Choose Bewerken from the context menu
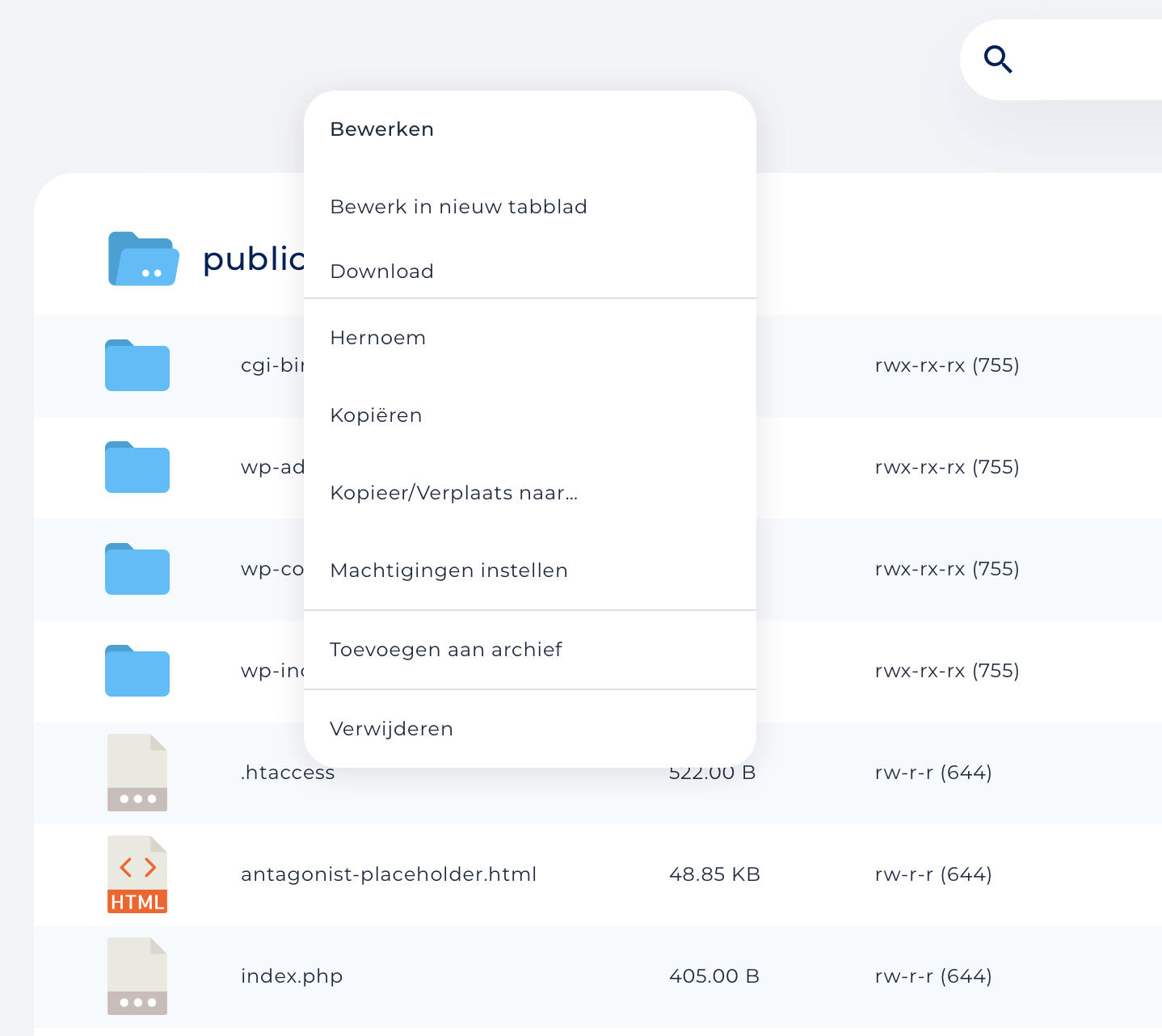 pos(381,128)
